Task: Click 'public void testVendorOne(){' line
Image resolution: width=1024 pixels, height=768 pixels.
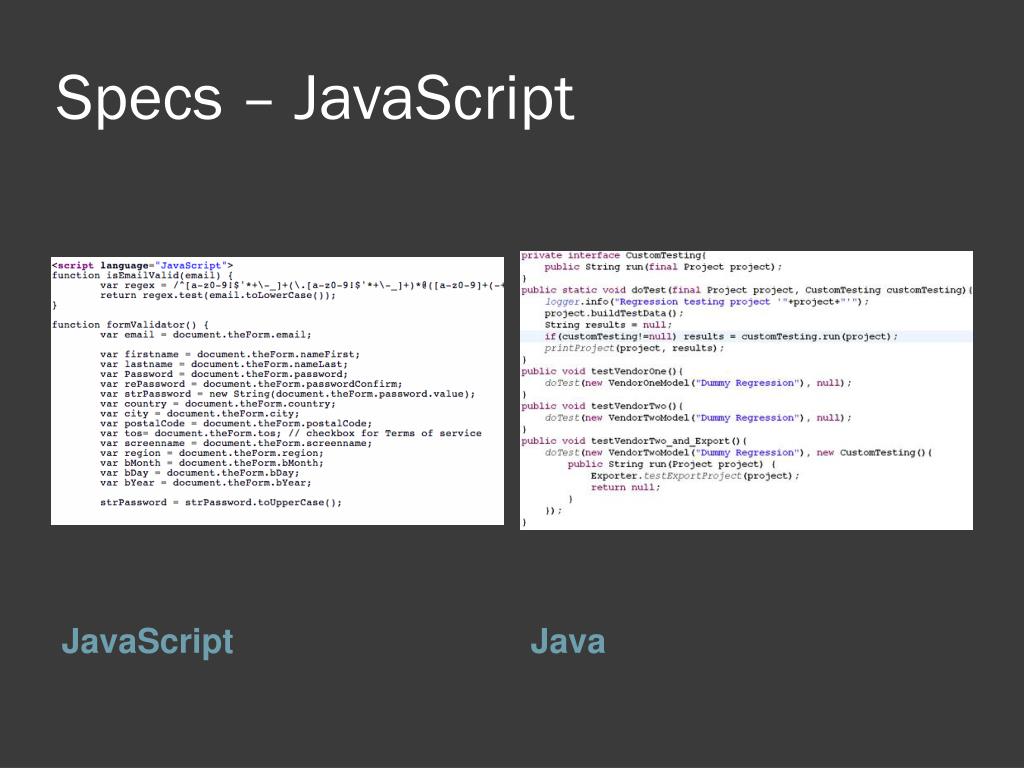Action: [602, 371]
